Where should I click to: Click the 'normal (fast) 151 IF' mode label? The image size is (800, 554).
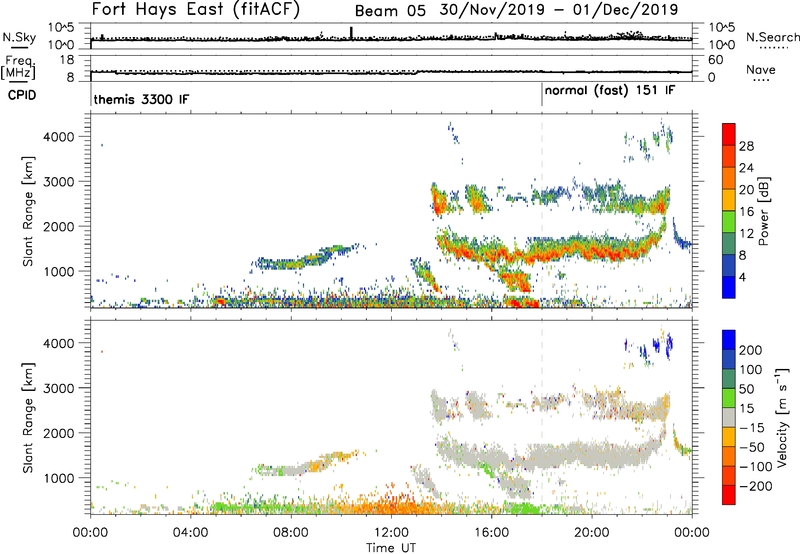(610, 91)
